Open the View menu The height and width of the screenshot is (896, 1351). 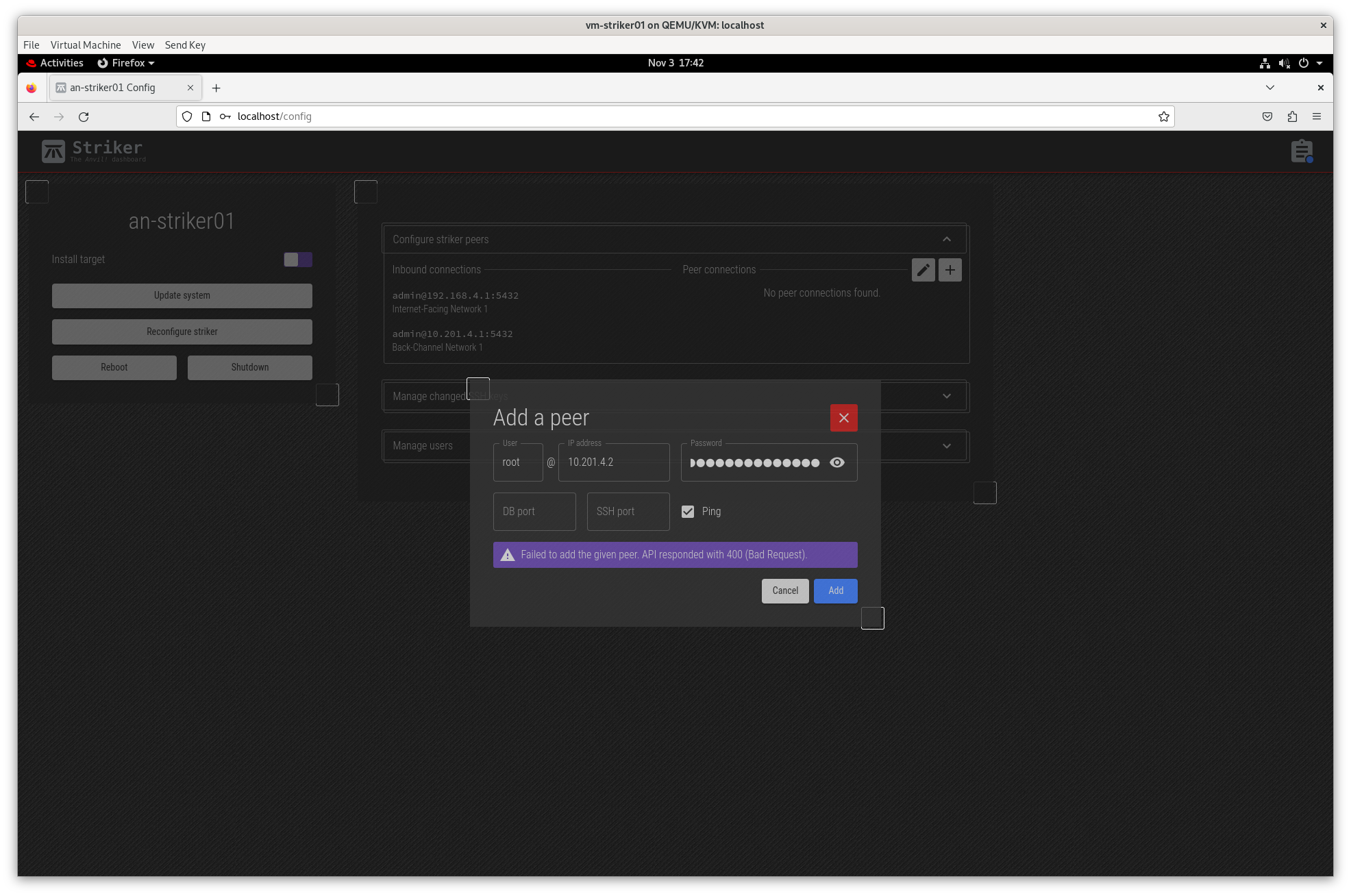tap(143, 45)
